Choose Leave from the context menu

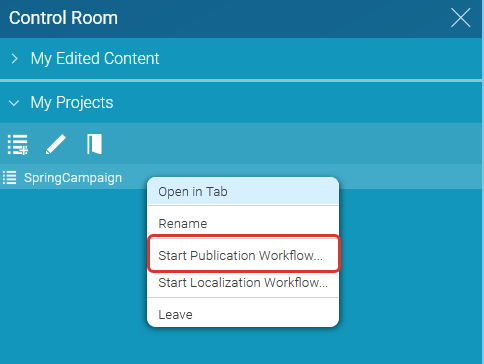click(x=243, y=314)
